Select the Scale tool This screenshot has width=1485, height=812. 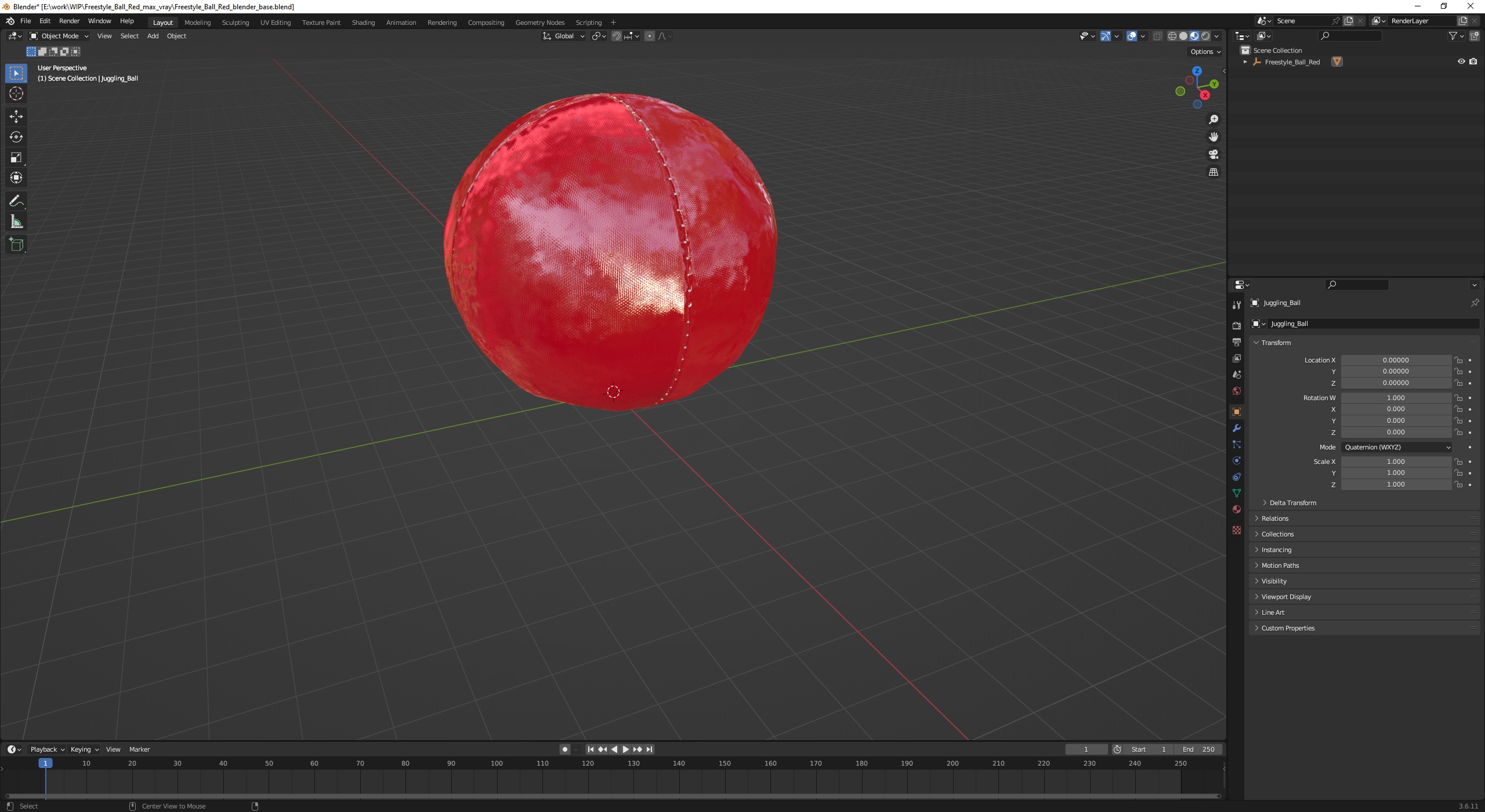point(16,157)
